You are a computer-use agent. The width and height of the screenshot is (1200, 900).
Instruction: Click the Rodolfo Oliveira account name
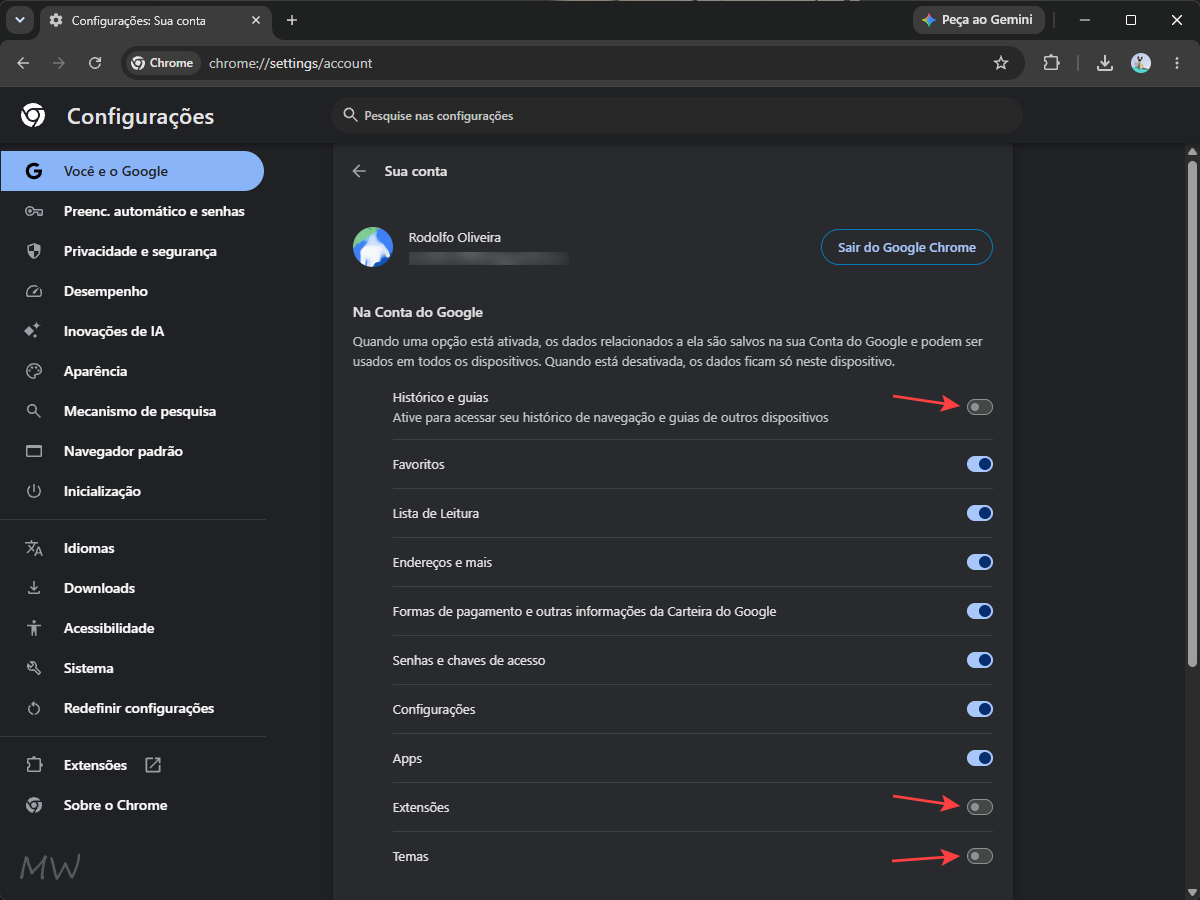pyautogui.click(x=455, y=238)
